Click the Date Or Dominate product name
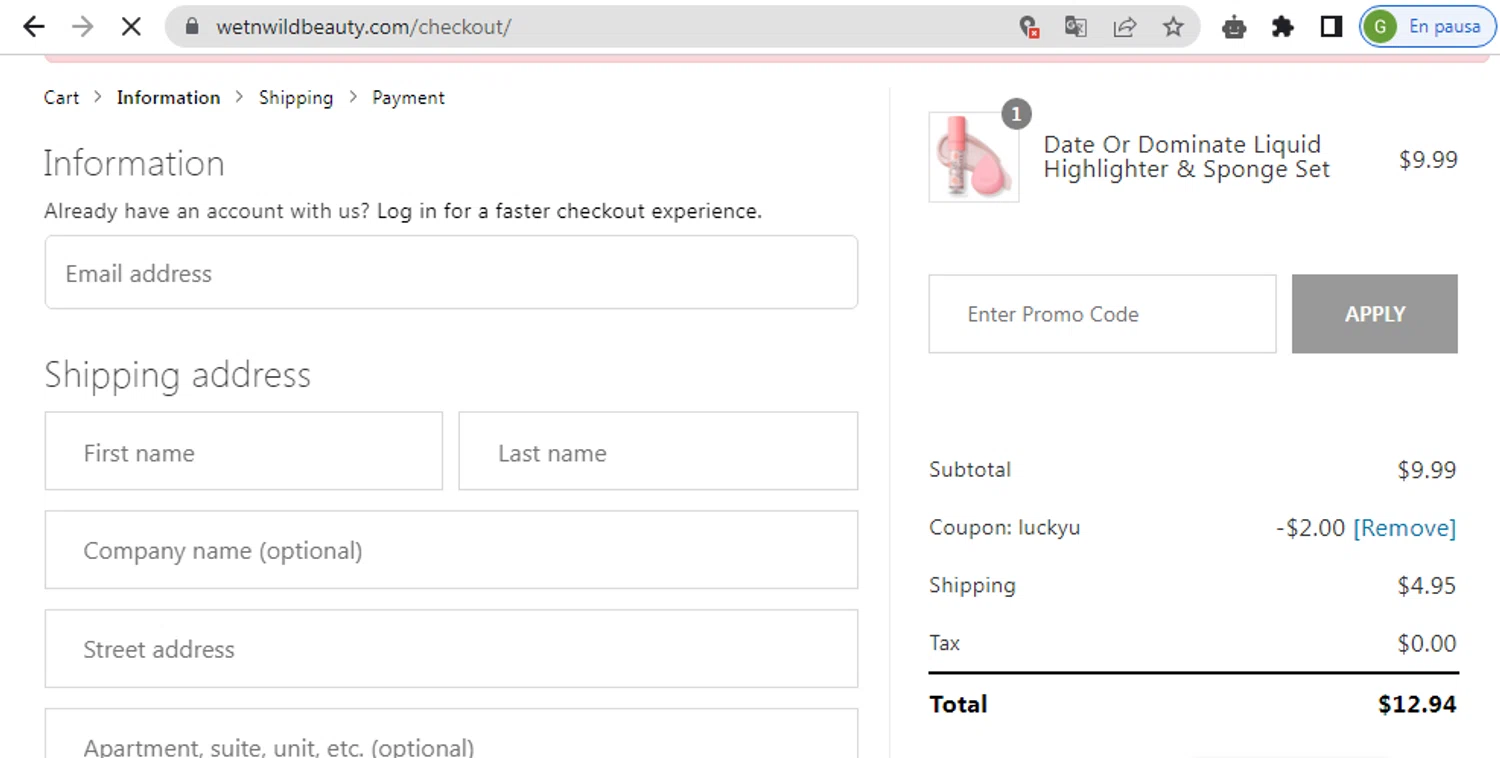This screenshot has height=758, width=1500. [1187, 157]
